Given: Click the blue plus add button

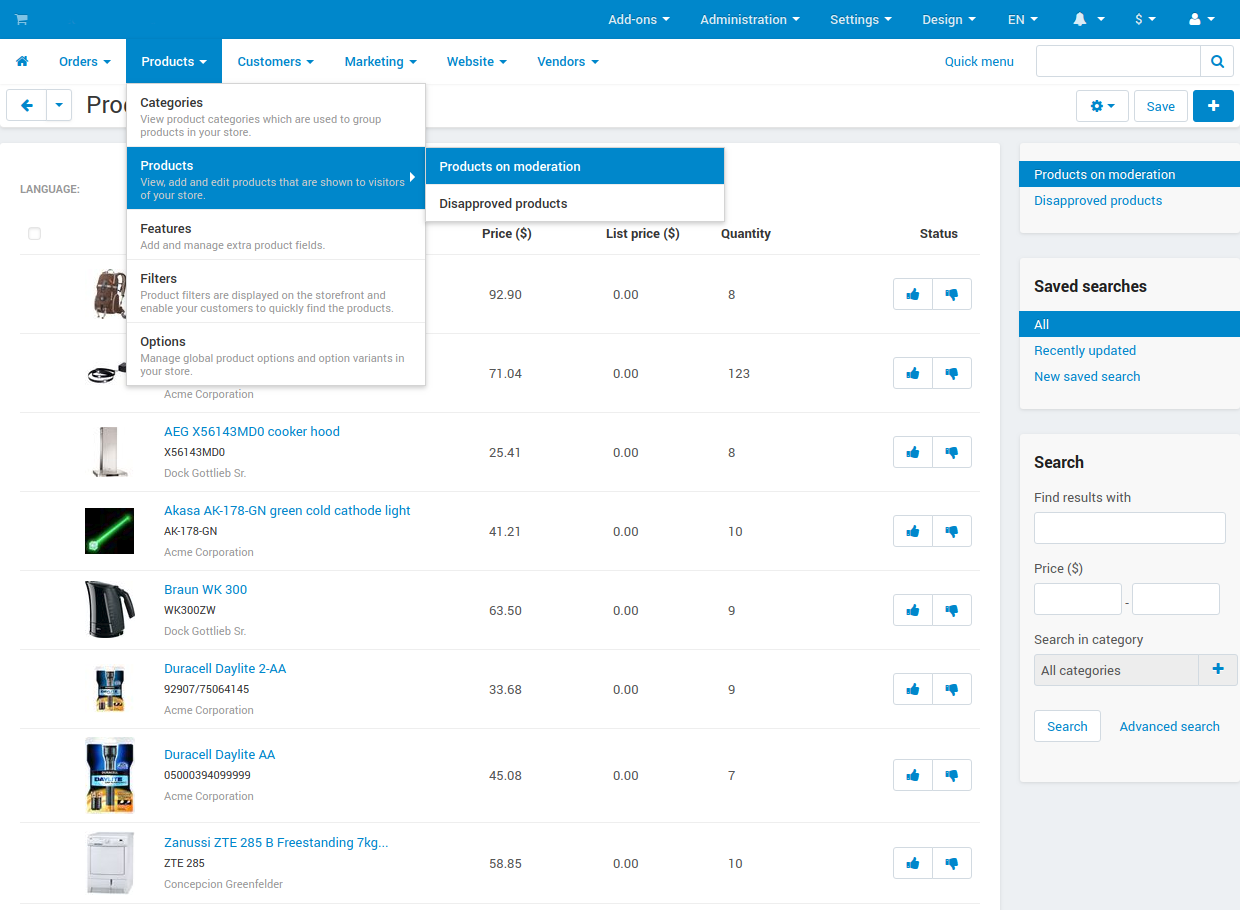Looking at the screenshot, I should click(1213, 106).
